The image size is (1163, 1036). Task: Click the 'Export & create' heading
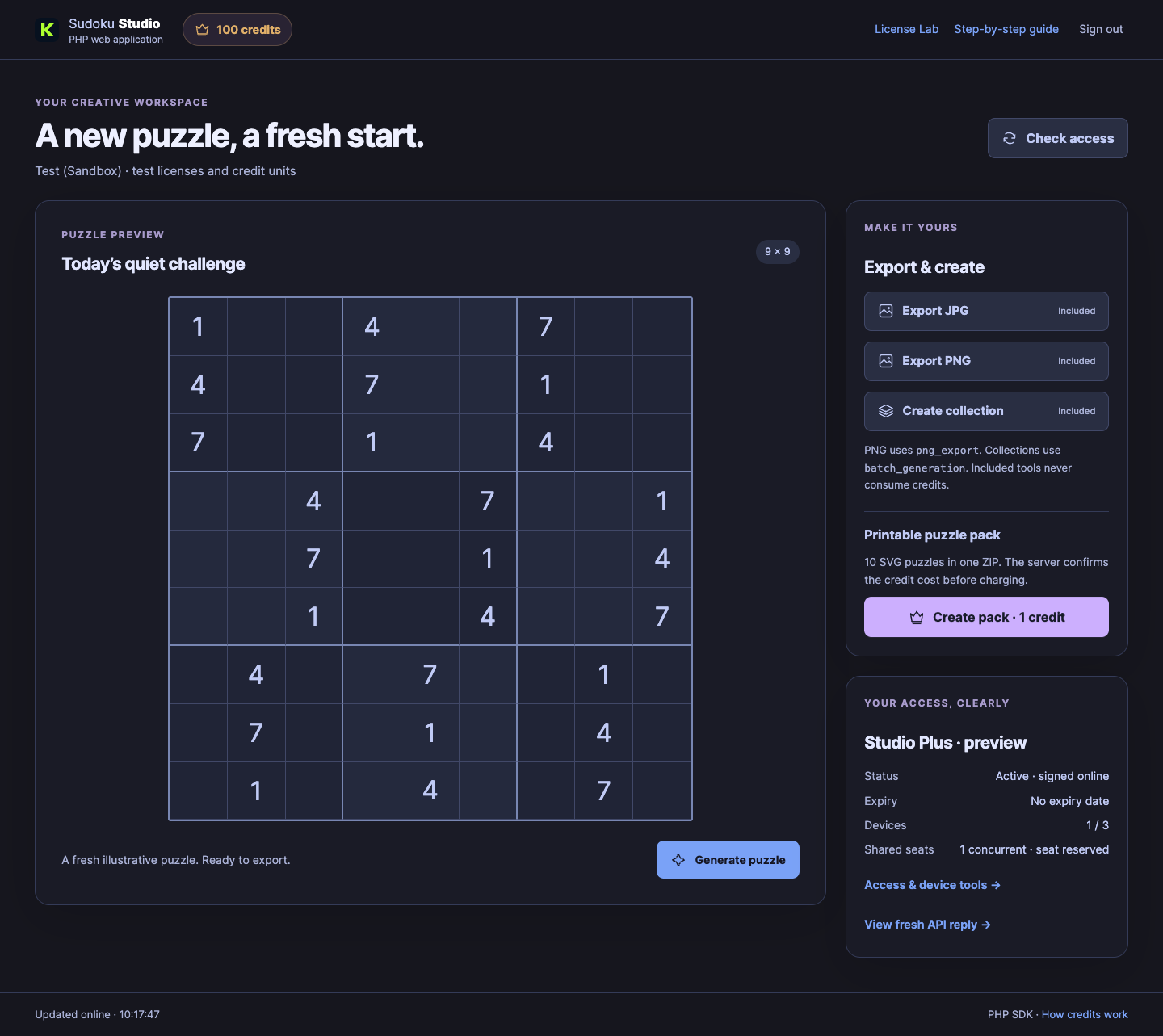[x=924, y=267]
